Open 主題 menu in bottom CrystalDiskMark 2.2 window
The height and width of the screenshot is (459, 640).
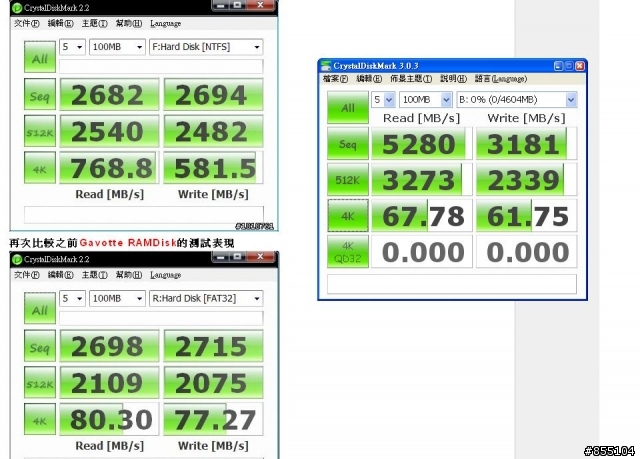94,275
